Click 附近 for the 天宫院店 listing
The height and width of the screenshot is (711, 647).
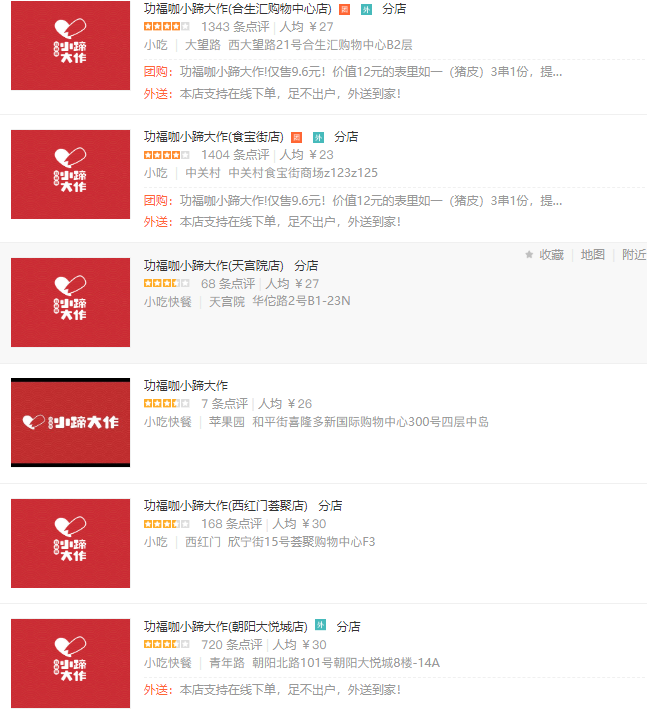[x=634, y=255]
